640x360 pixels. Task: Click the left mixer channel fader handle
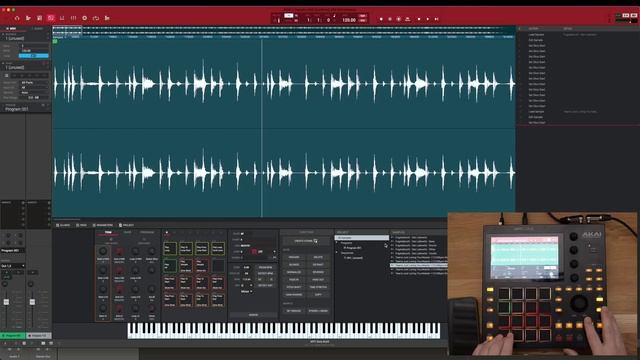6,302
